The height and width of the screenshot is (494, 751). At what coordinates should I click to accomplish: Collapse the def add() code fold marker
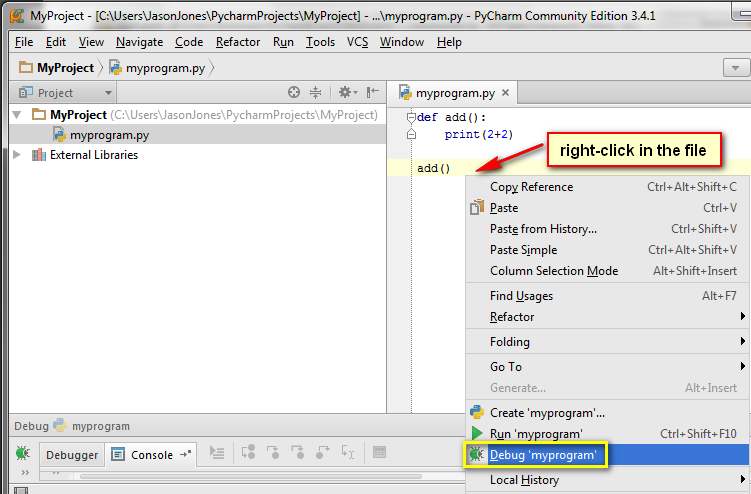411,117
